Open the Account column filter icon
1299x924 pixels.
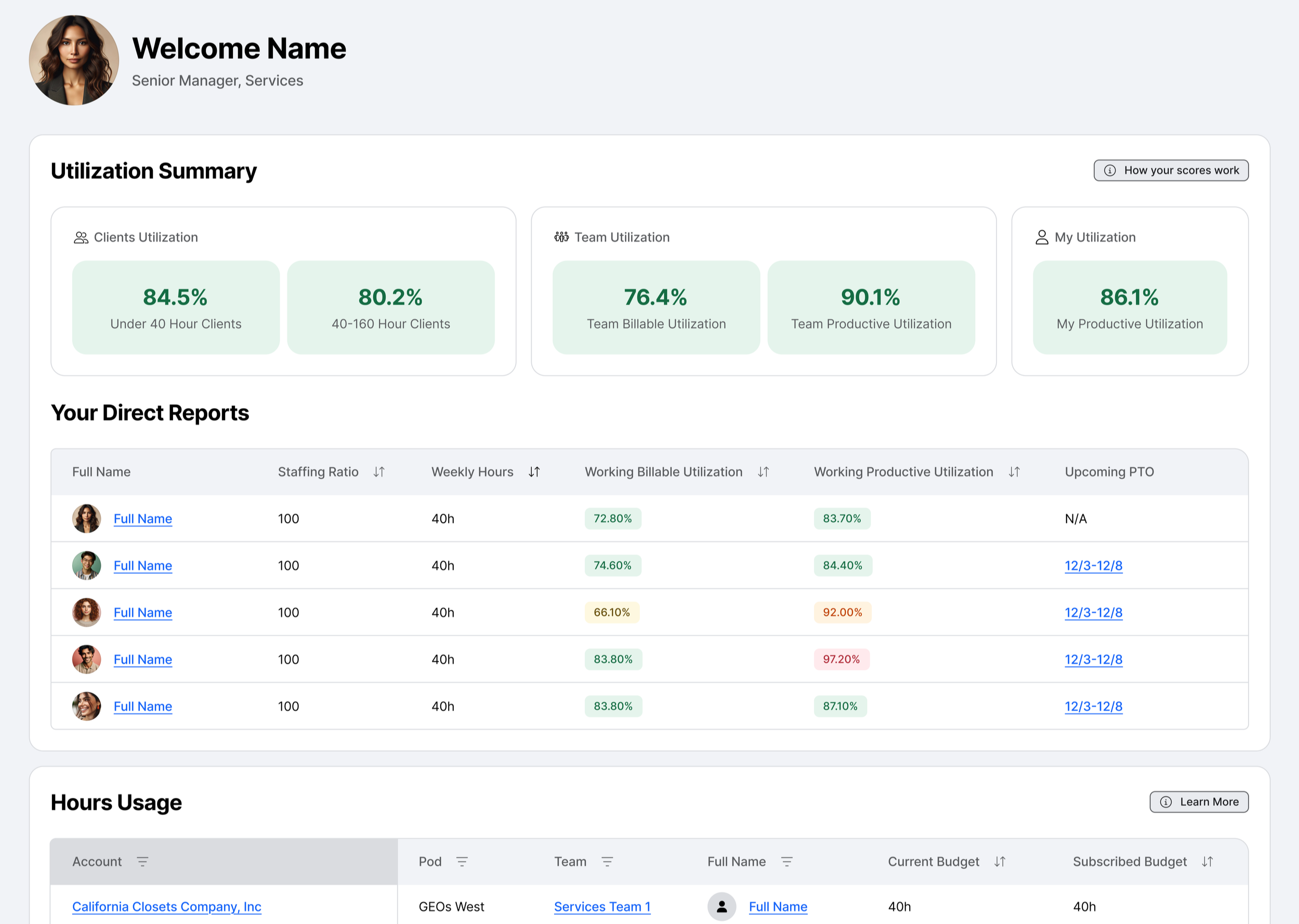click(142, 862)
